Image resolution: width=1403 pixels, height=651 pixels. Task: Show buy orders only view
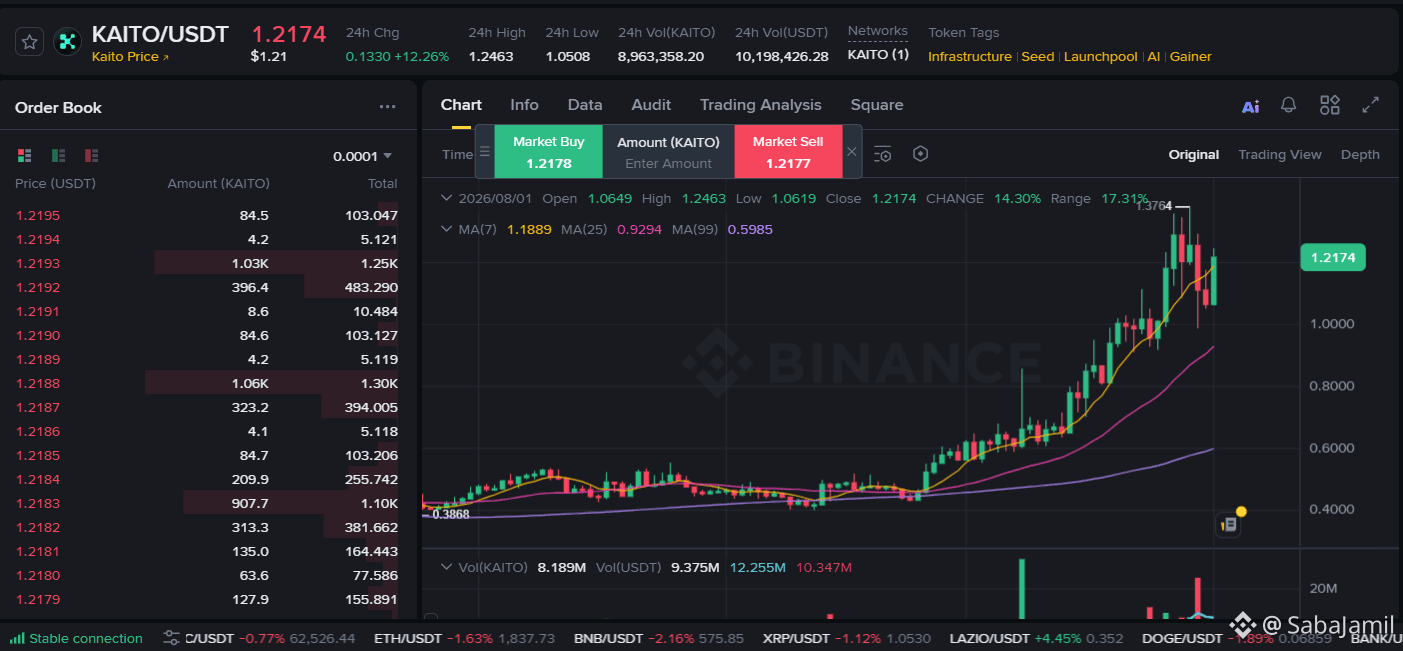coord(58,155)
